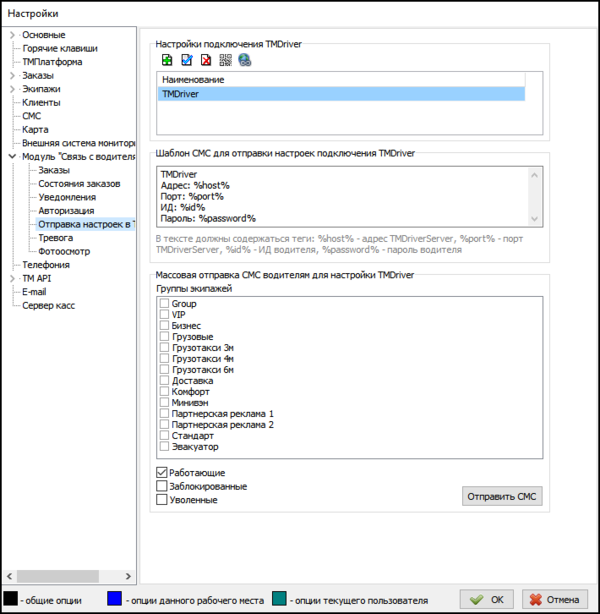
Task: Click the OK button
Action: (x=487, y=599)
